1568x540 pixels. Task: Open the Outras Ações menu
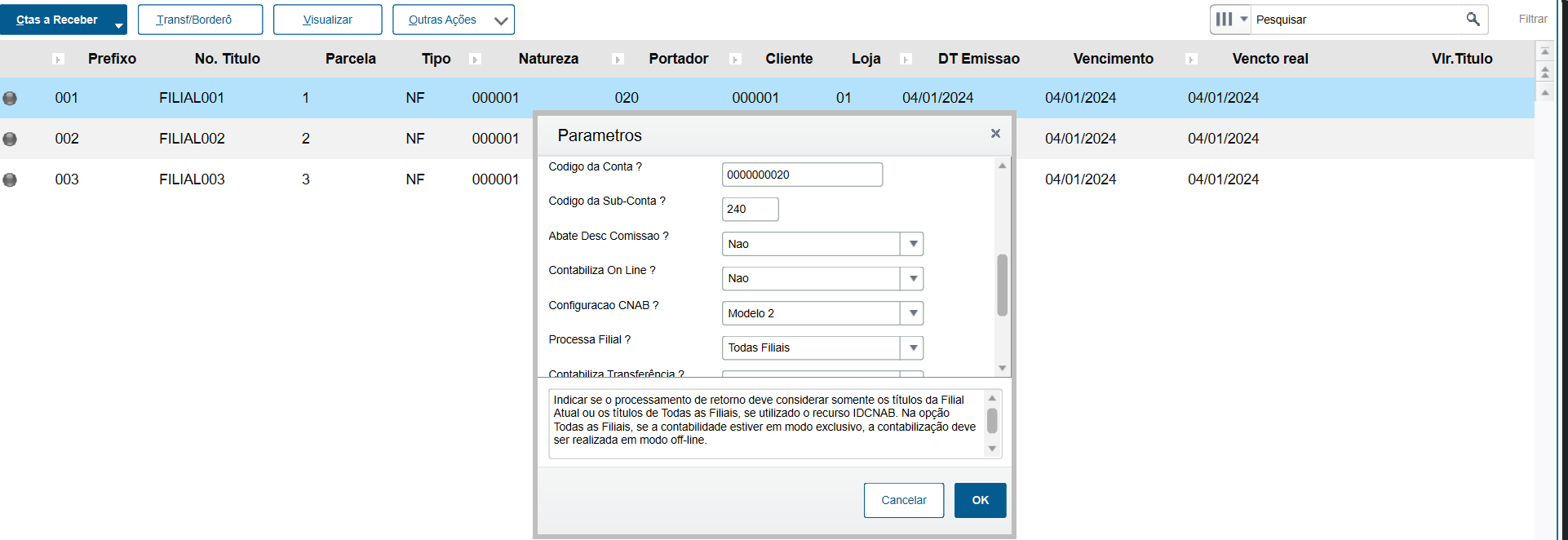tap(453, 20)
